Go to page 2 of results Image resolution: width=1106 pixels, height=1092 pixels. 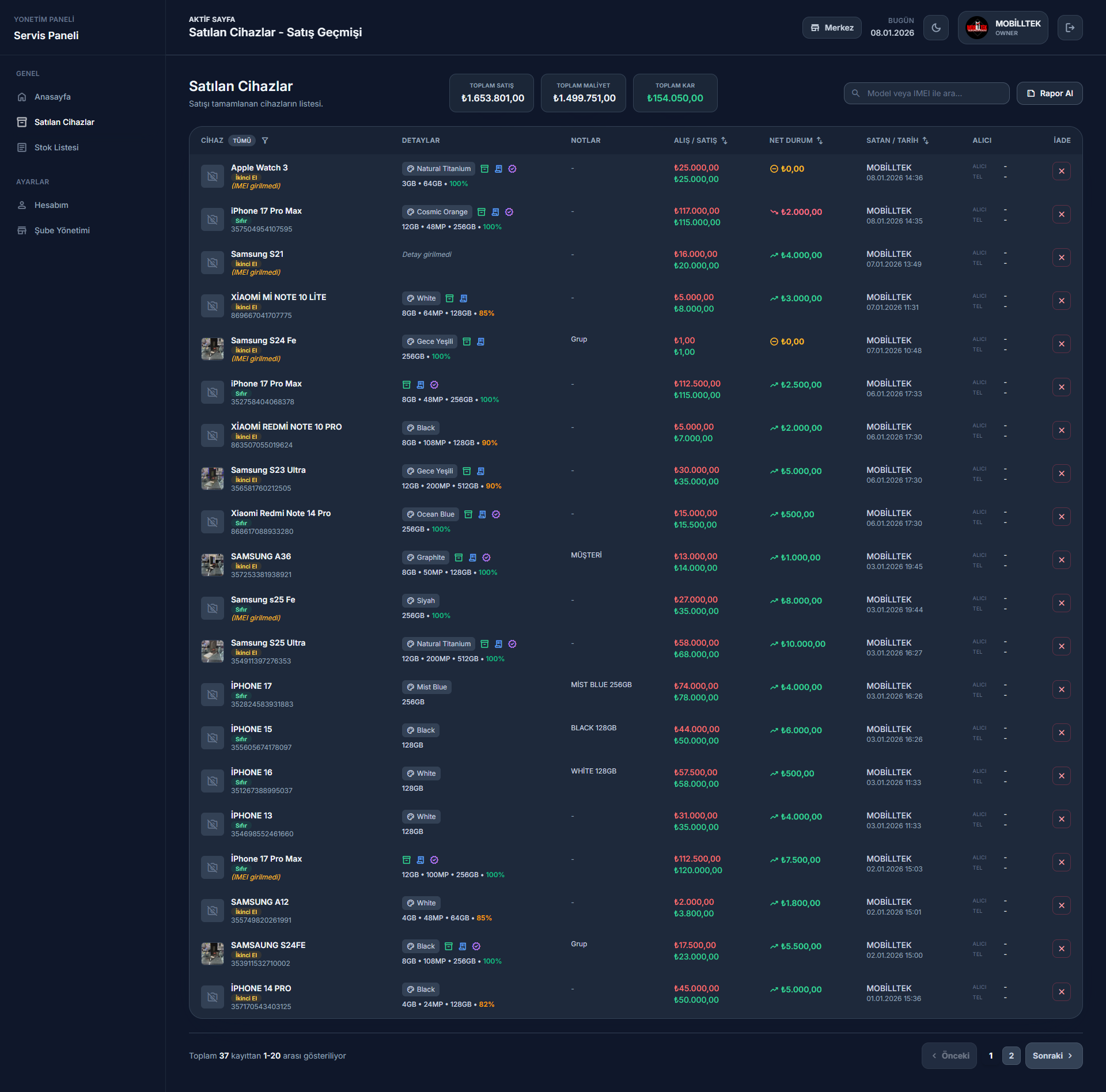[1012, 1056]
